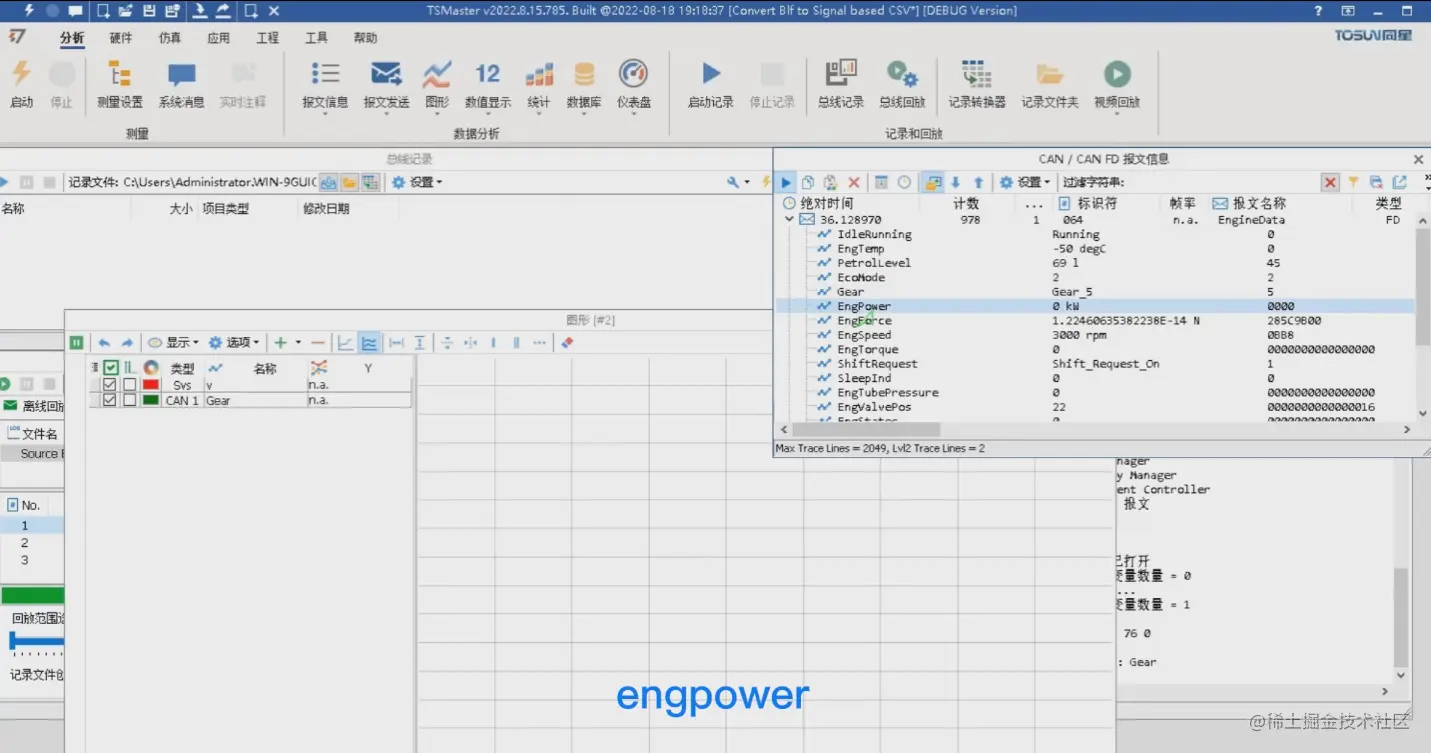Select the EngPower signal row

[x=1095, y=306]
